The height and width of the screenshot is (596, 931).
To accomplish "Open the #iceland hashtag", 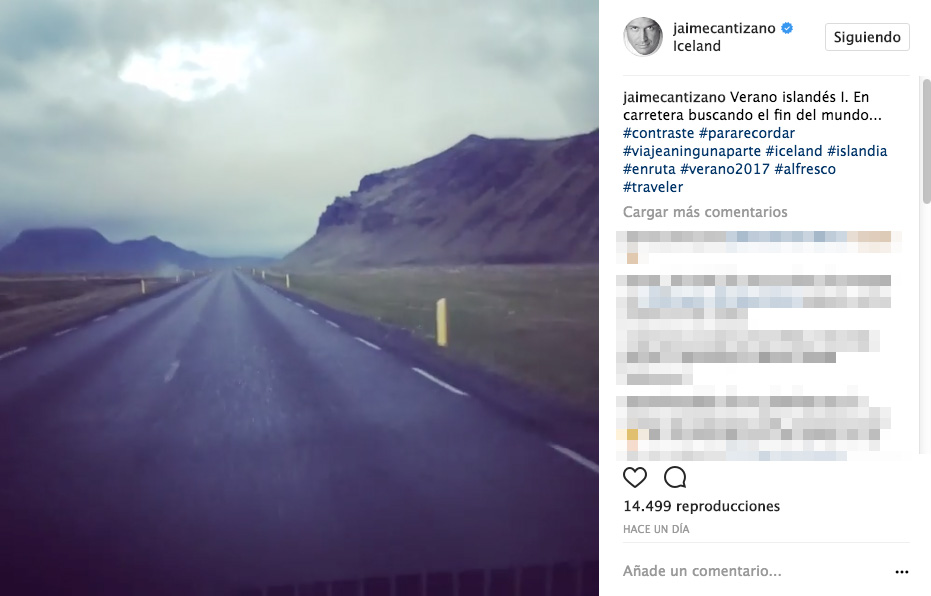I will (x=793, y=151).
